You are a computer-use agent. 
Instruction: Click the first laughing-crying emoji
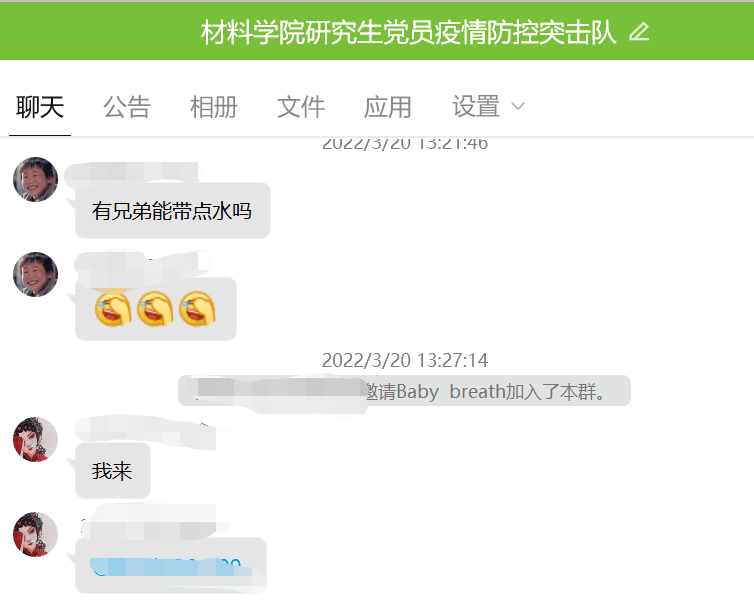click(113, 309)
